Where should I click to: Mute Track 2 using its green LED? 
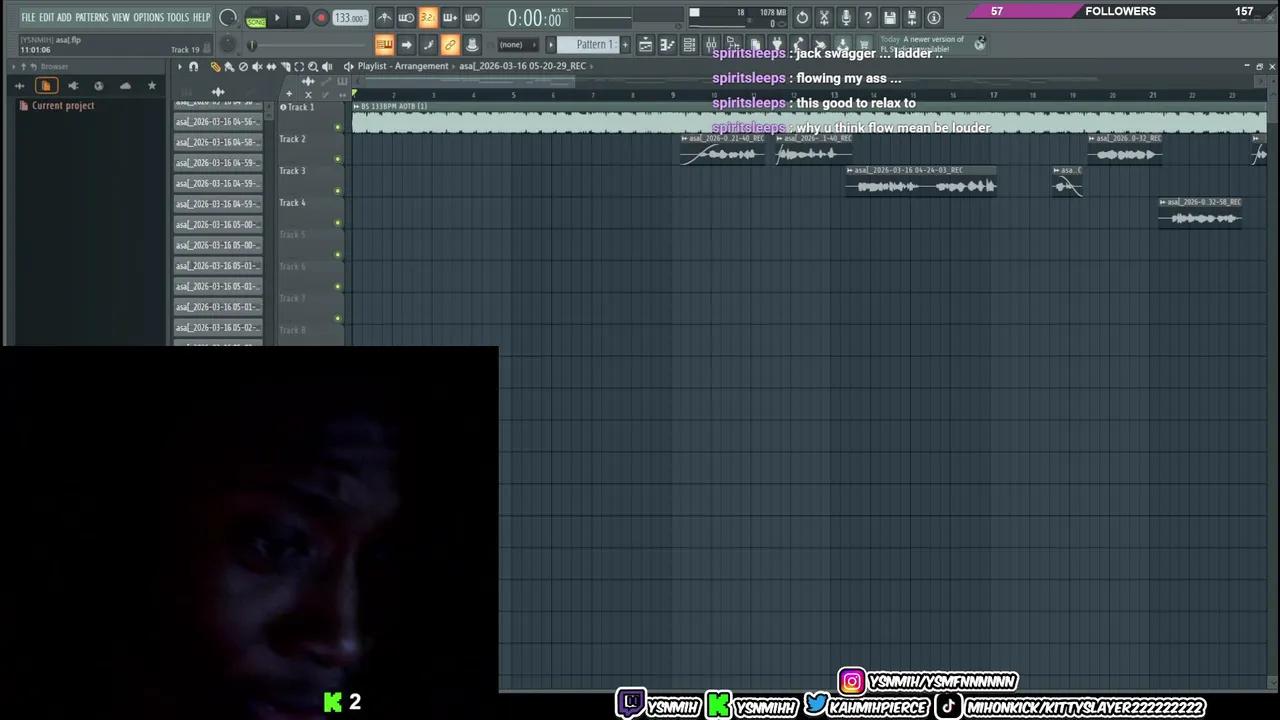pyautogui.click(x=338, y=159)
